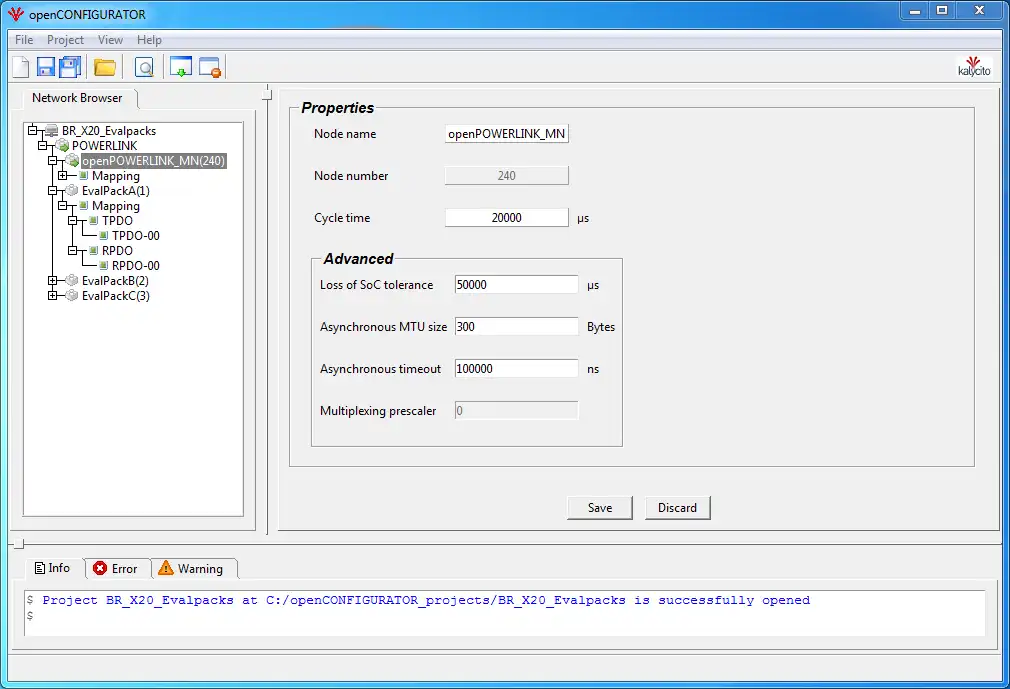The width and height of the screenshot is (1010, 689).
Task: Click the Save Project As double-floppy icon
Action: (x=70, y=67)
